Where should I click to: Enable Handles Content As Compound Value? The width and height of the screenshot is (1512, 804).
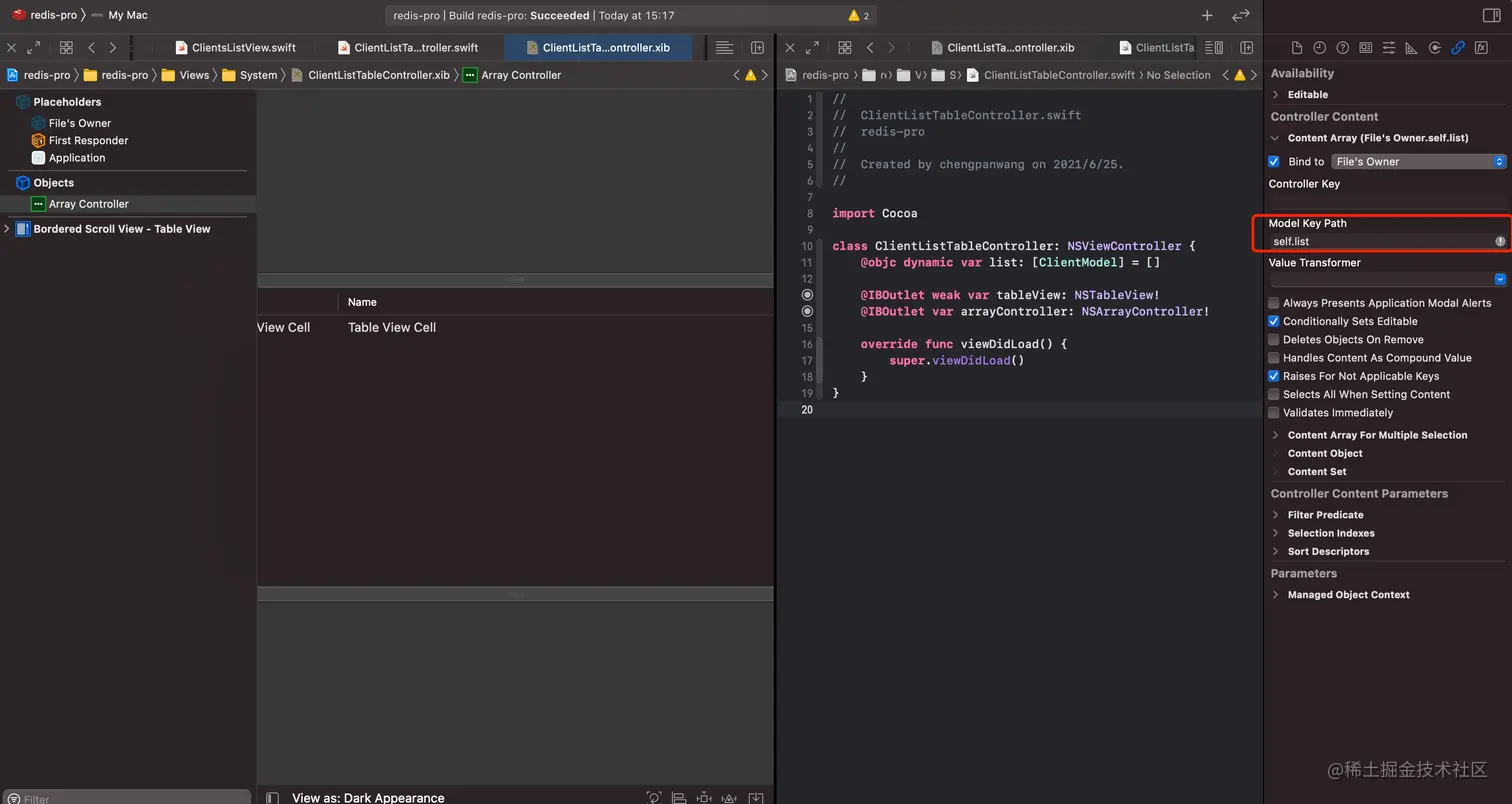[x=1274, y=357]
